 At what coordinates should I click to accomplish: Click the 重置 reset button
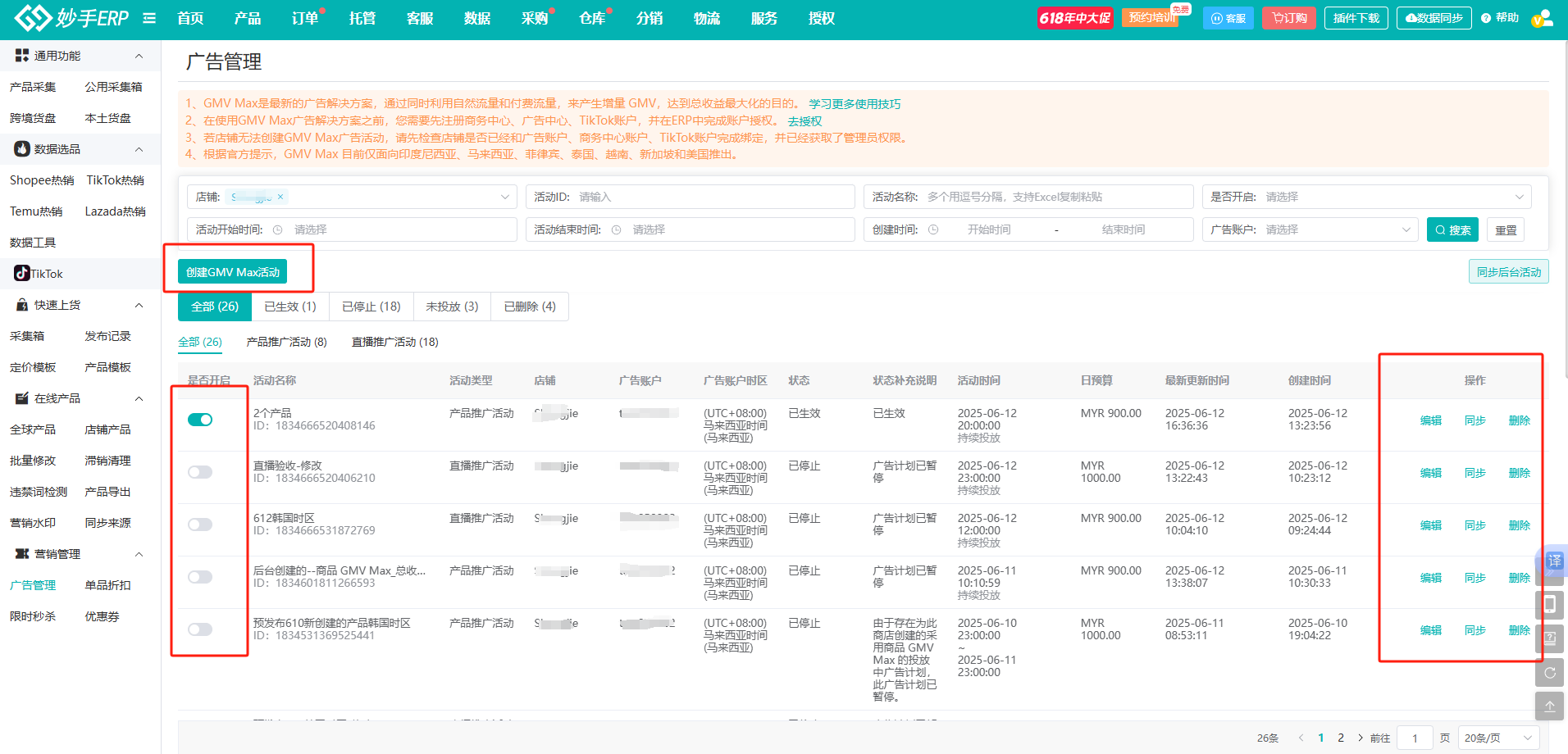(x=1506, y=230)
